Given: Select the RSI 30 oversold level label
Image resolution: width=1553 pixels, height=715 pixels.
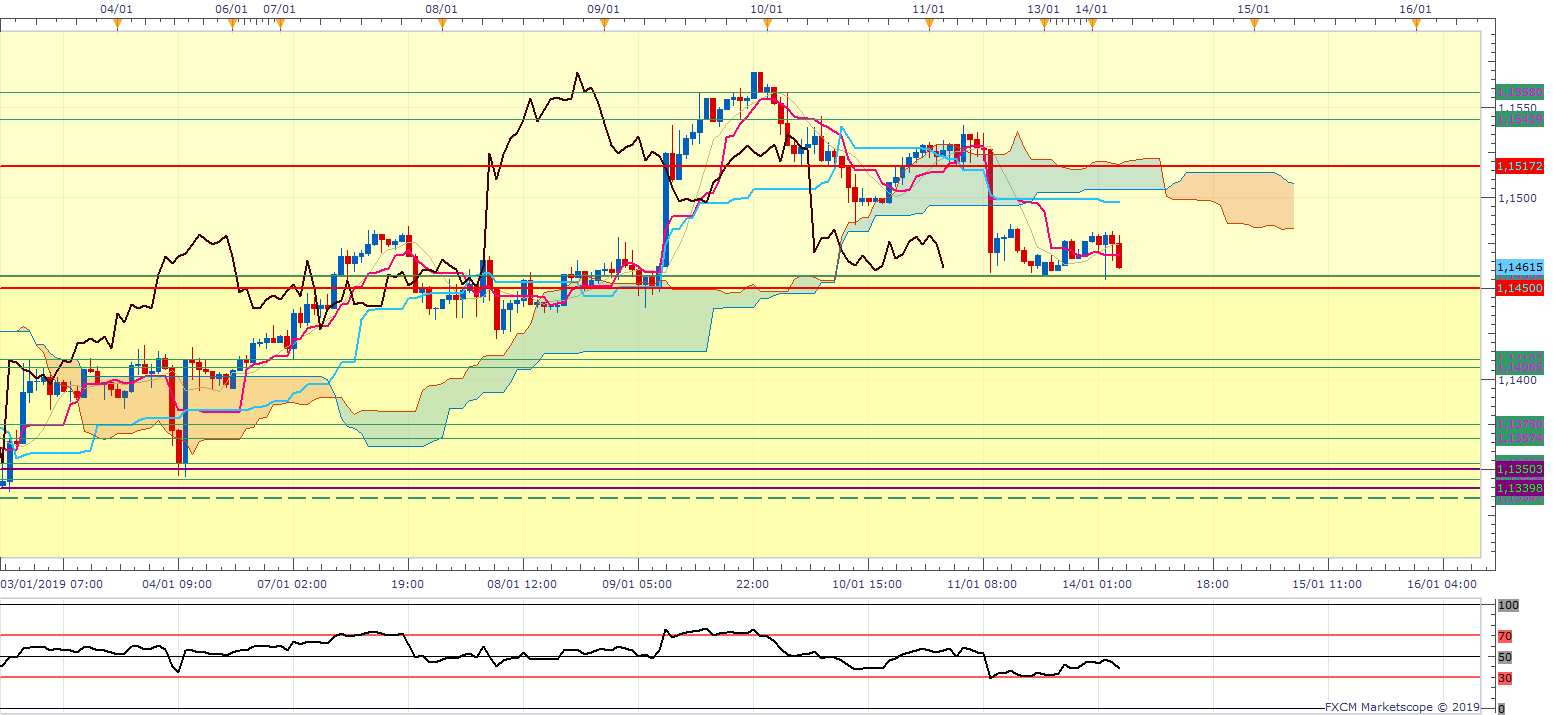Looking at the screenshot, I should [1505, 678].
